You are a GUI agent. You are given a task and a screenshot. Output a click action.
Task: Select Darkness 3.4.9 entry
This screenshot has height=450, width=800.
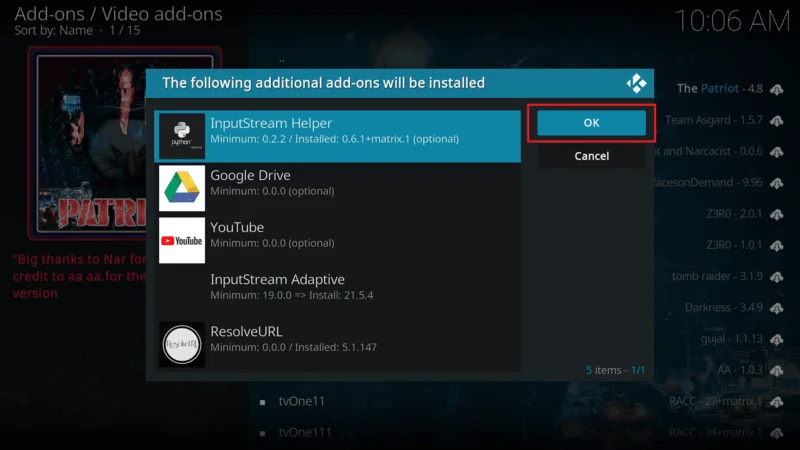(723, 308)
